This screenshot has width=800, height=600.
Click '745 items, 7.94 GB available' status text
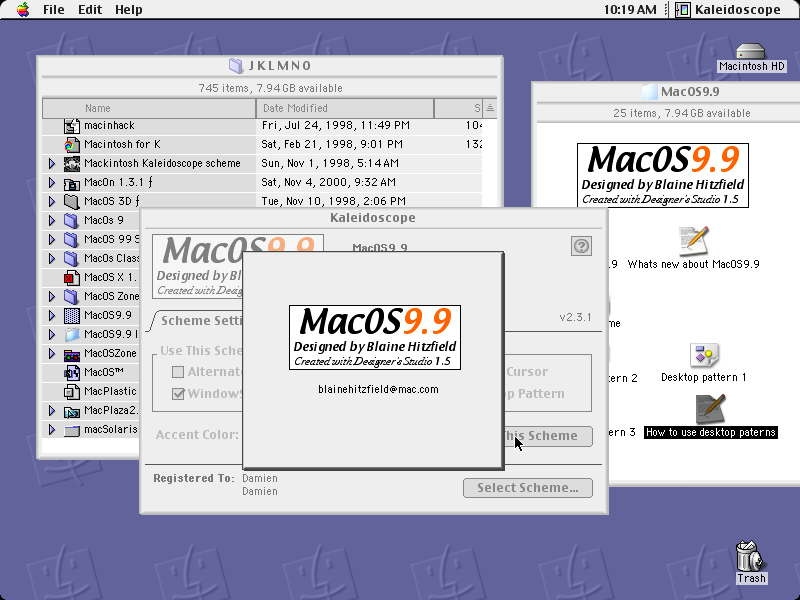point(270,88)
